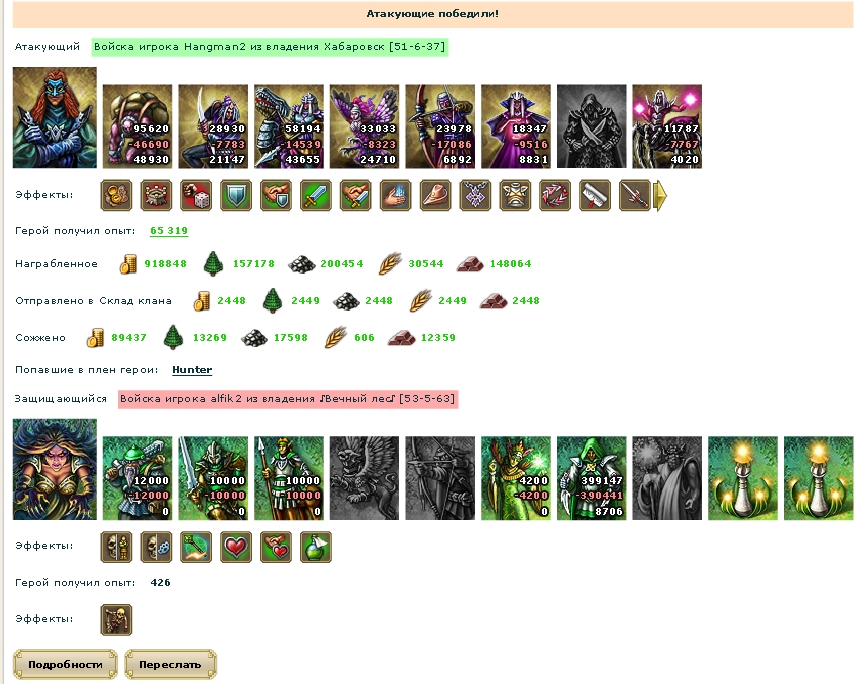This screenshot has height=684, width=859.
Task: Click the defender unit with 399147 troops
Action: (x=591, y=478)
